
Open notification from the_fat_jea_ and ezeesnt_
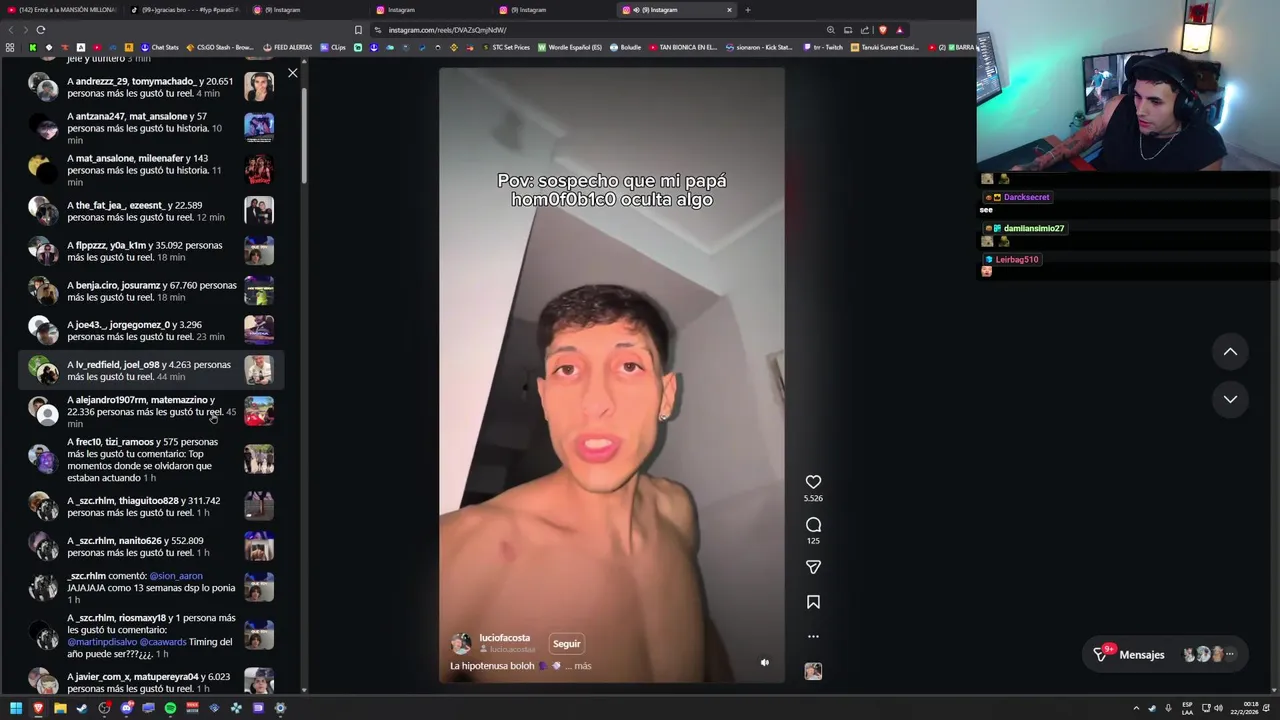tap(150, 211)
